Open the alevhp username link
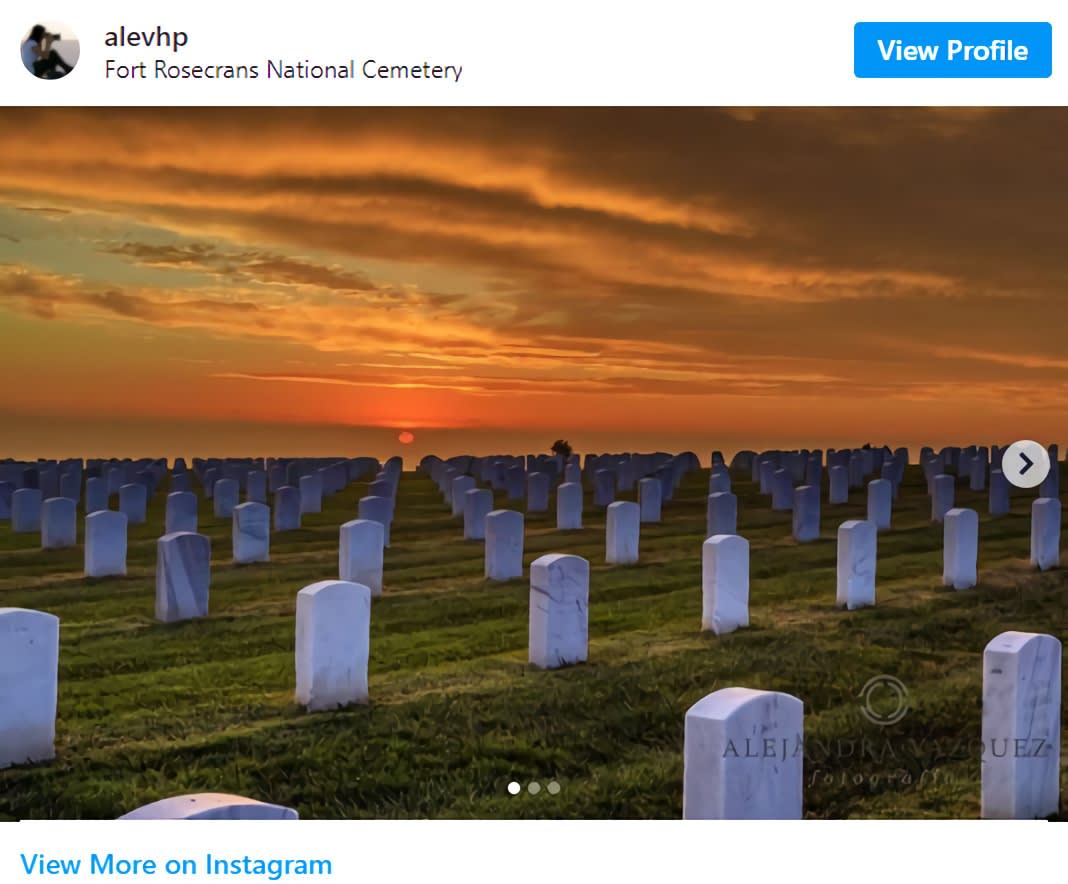 [x=146, y=37]
